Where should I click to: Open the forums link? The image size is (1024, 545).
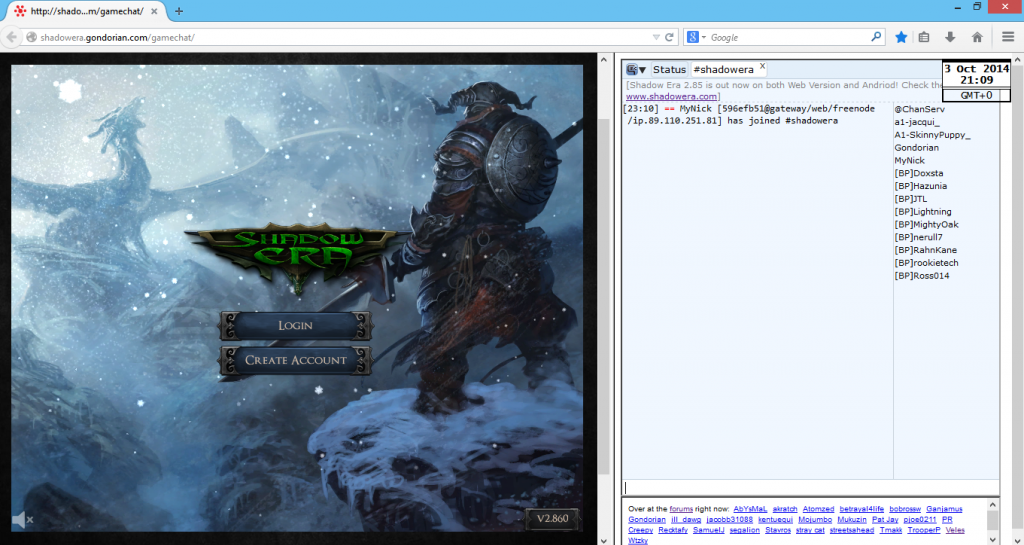(681, 508)
